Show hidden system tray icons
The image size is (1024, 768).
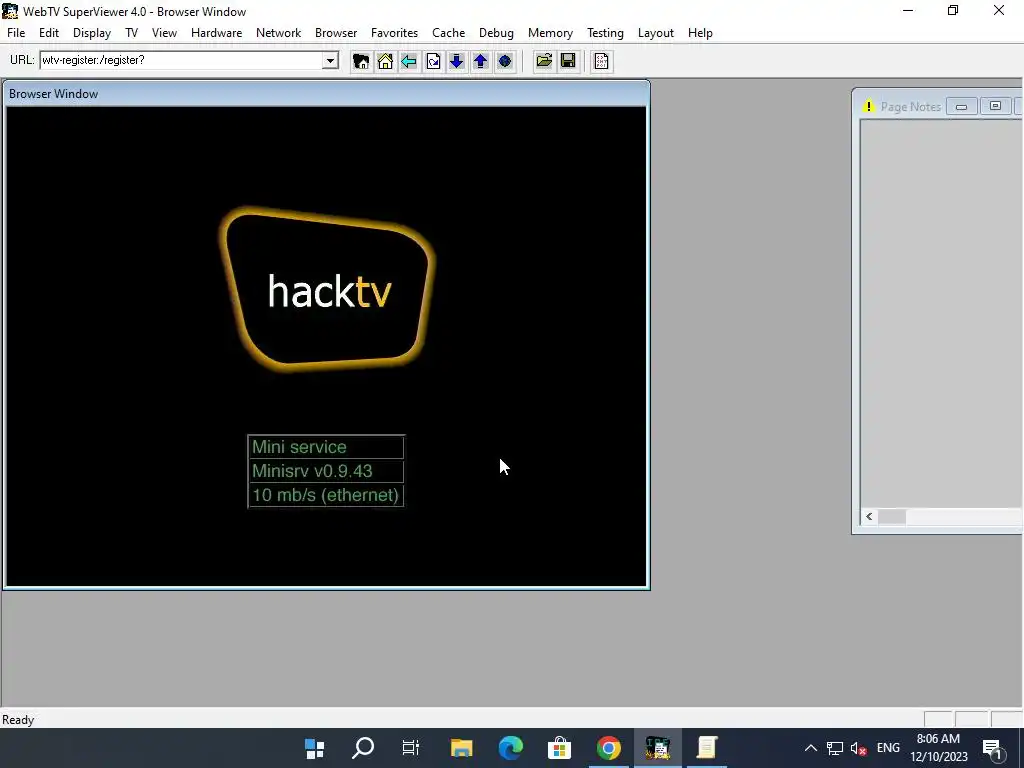tap(810, 748)
